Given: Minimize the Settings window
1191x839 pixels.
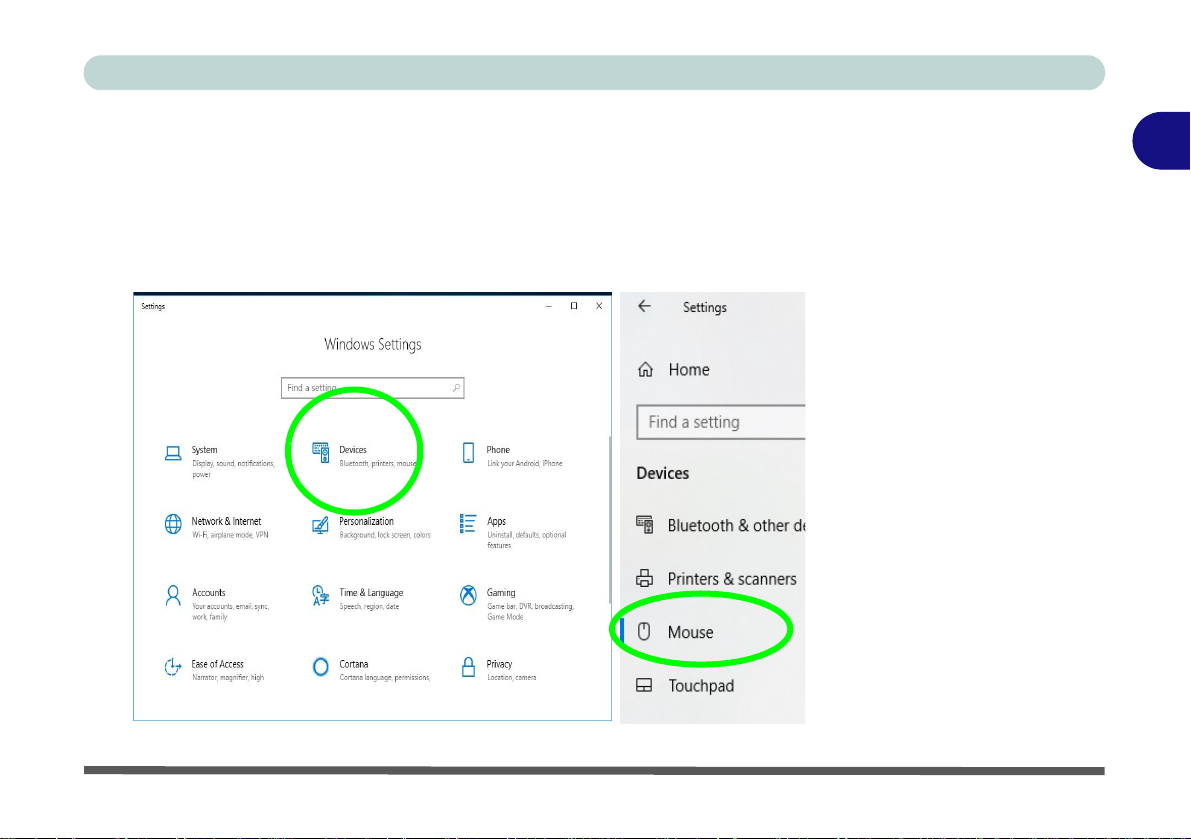Looking at the screenshot, I should click(x=548, y=306).
